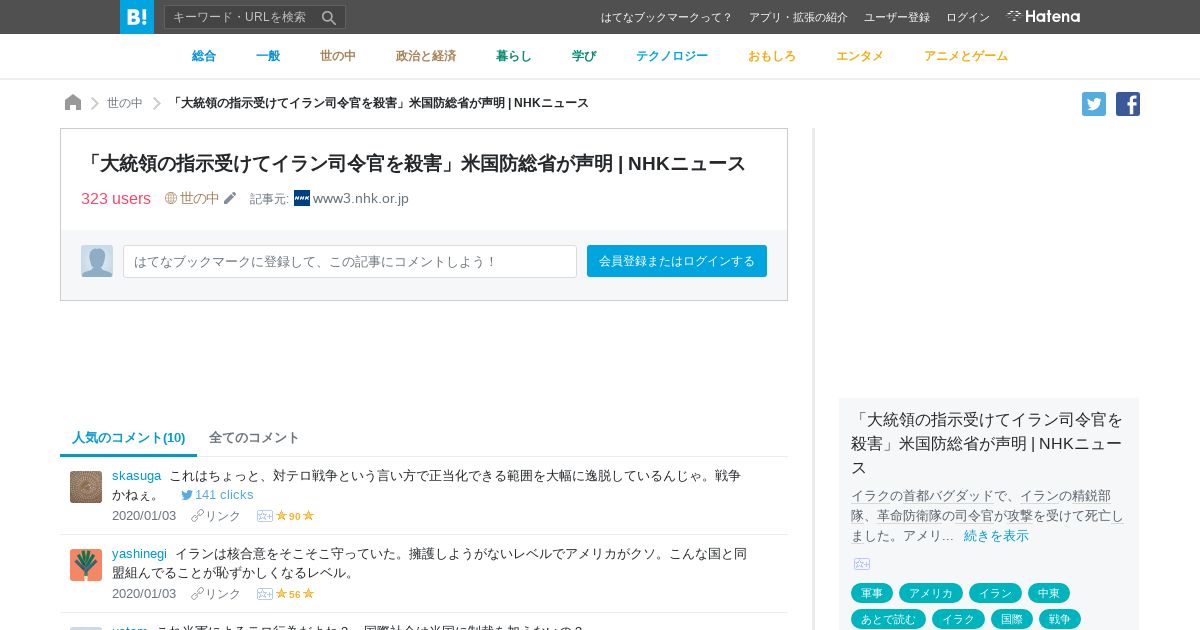Open the main article title link

tap(414, 163)
